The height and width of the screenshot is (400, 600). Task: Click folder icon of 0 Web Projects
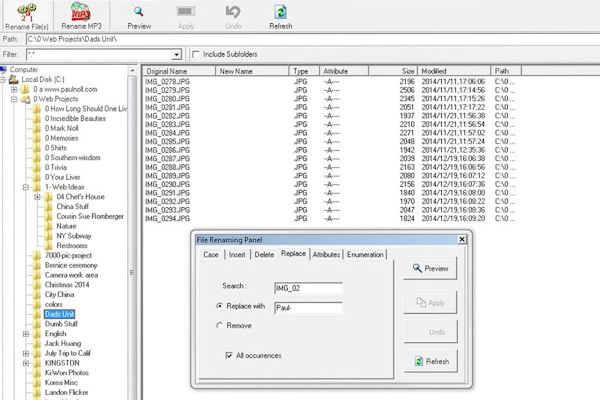coord(26,99)
